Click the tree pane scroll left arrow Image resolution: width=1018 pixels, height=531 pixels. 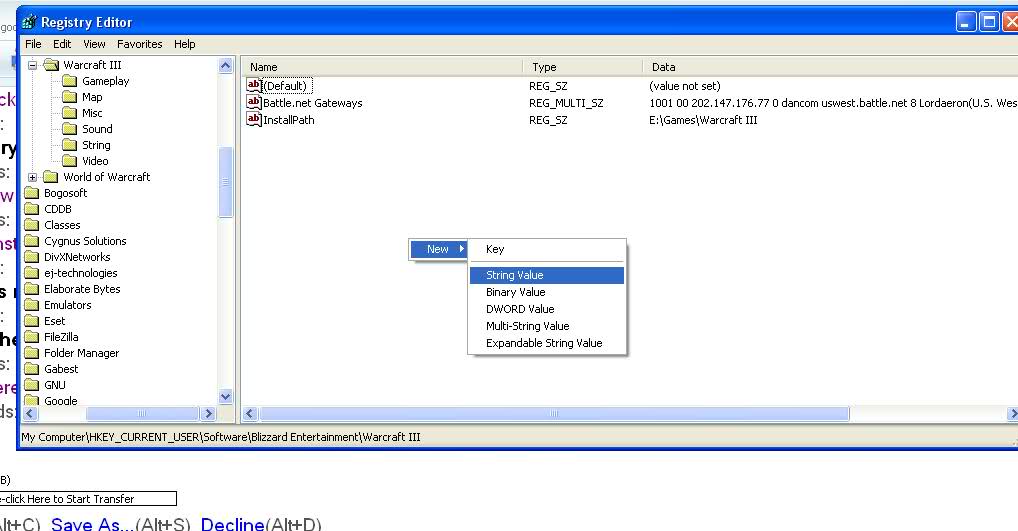click(30, 414)
